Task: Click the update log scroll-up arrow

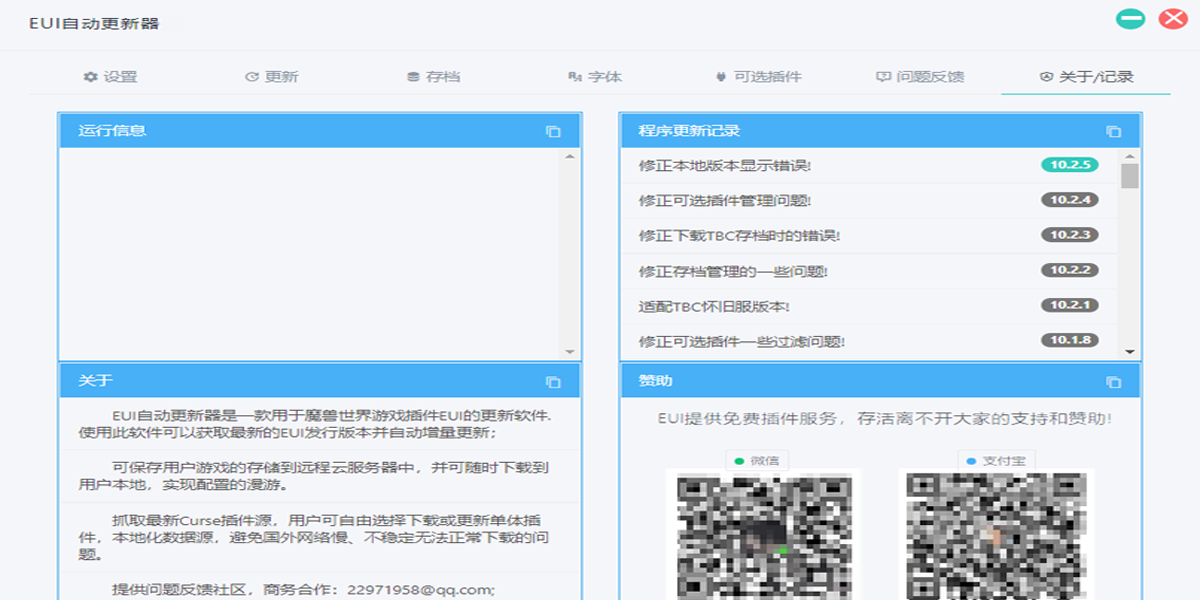Action: (x=1130, y=156)
